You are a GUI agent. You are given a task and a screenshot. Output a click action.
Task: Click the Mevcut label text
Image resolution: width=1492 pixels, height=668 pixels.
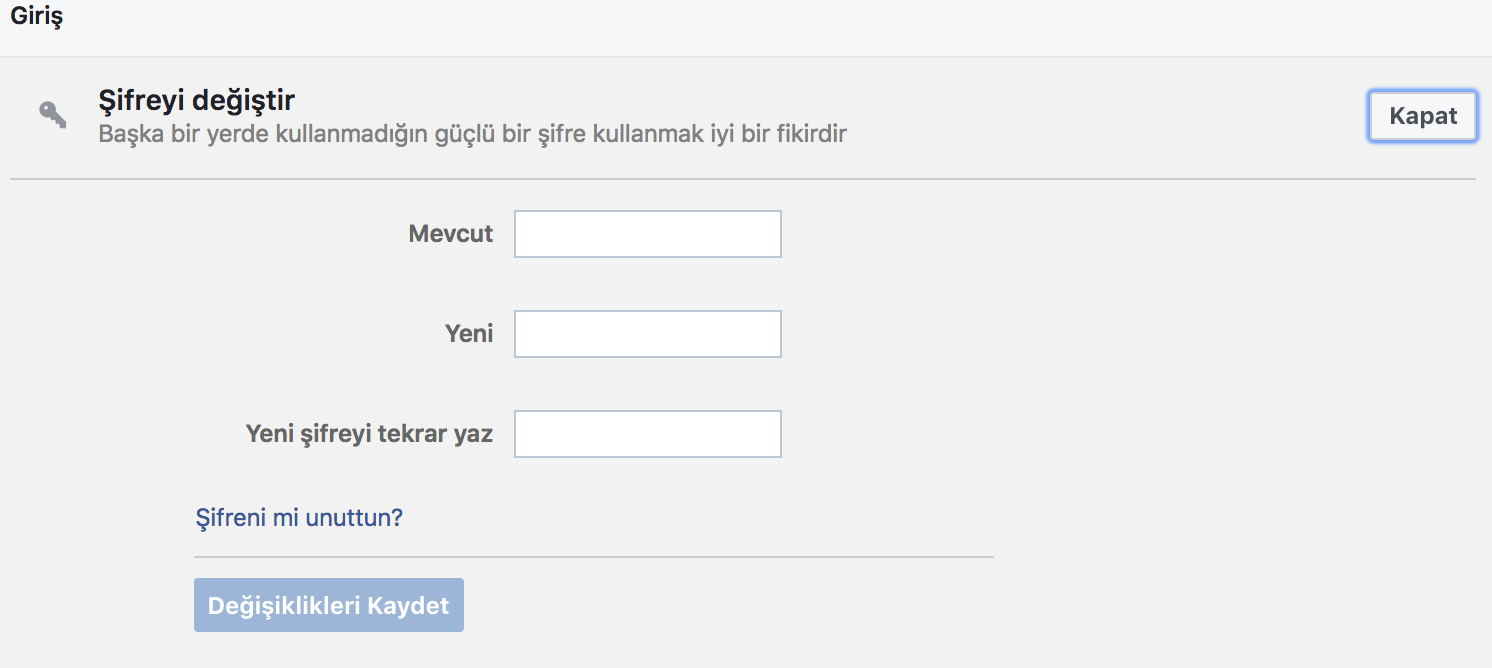(x=451, y=234)
